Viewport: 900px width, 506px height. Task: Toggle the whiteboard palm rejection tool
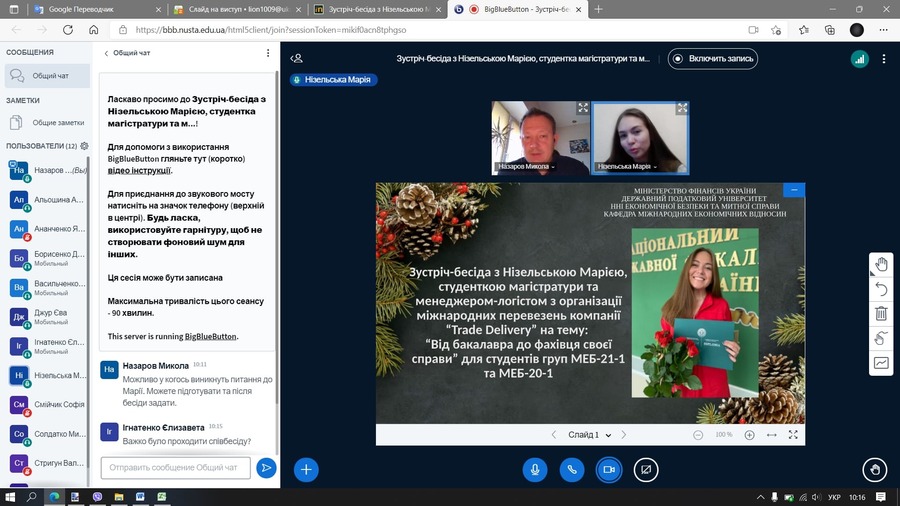(881, 338)
